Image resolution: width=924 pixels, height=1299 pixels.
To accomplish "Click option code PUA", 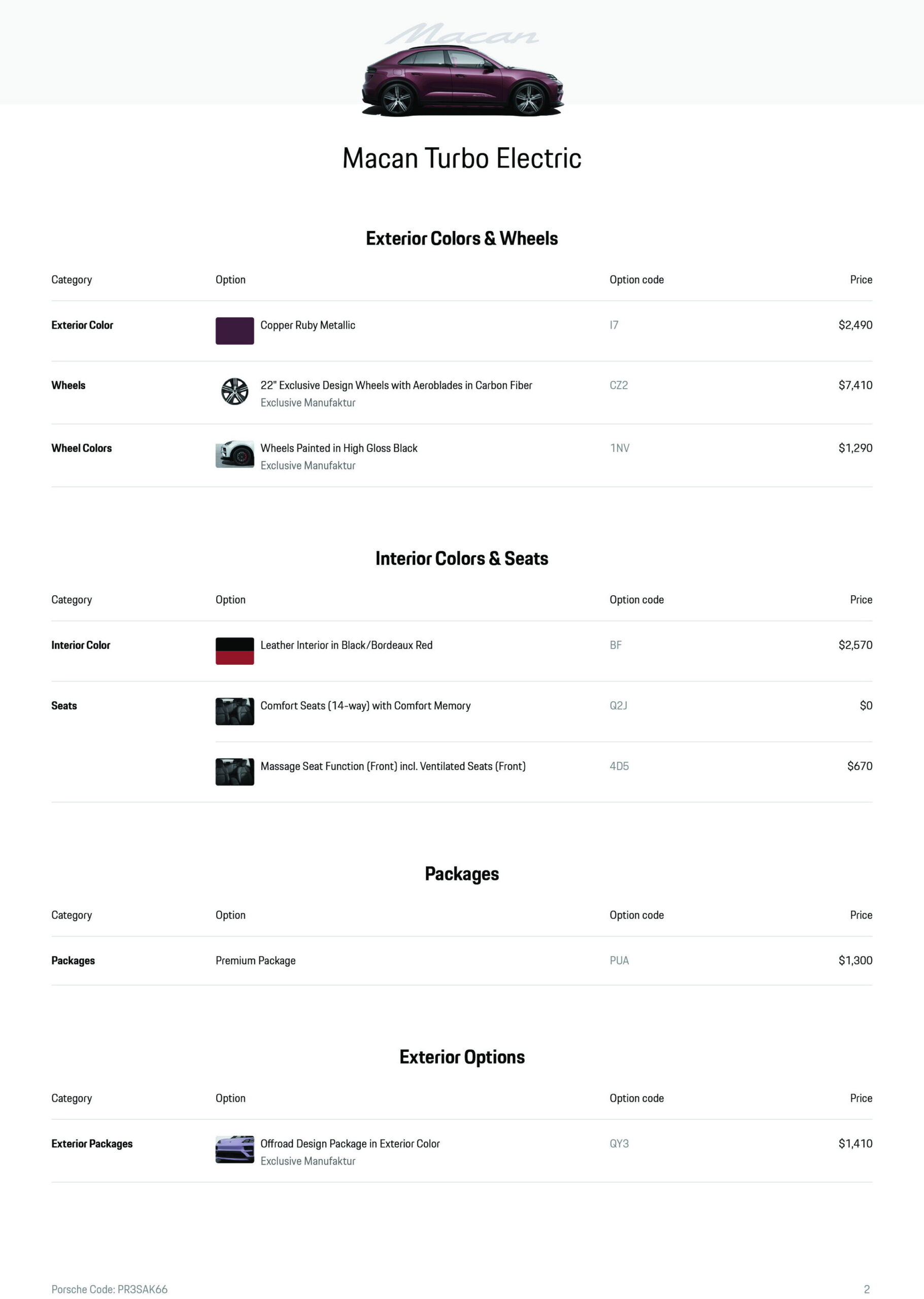I will coord(619,961).
